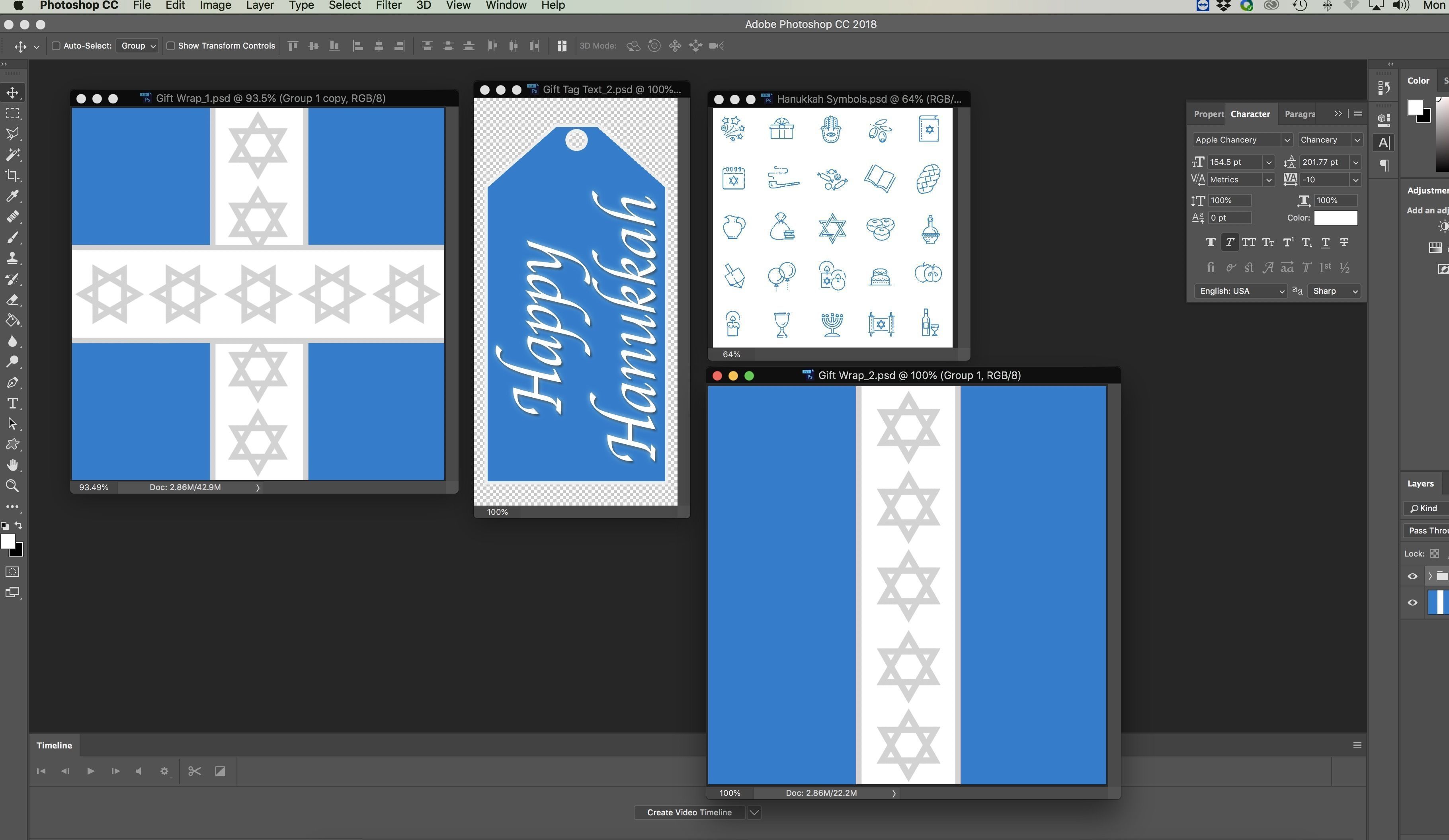
Task: Change screen mode icon in toolbox
Action: [12, 593]
